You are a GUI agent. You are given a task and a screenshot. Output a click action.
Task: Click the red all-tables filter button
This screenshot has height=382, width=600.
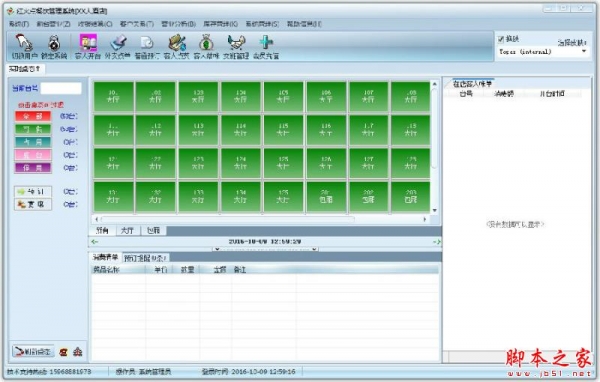tap(33, 116)
